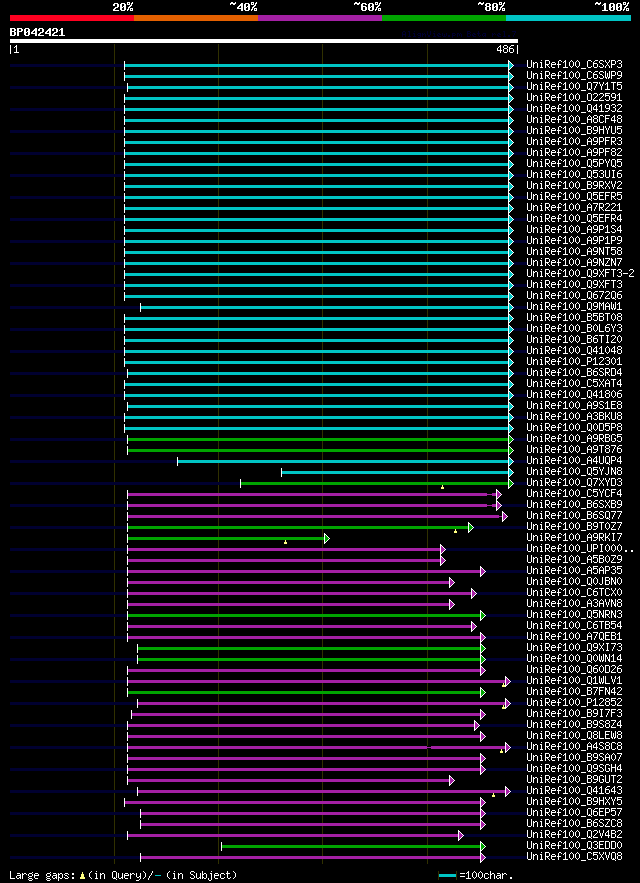Select the truncated UniRef100_UPI000.. label
This screenshot has width=640, height=883.
(580, 549)
